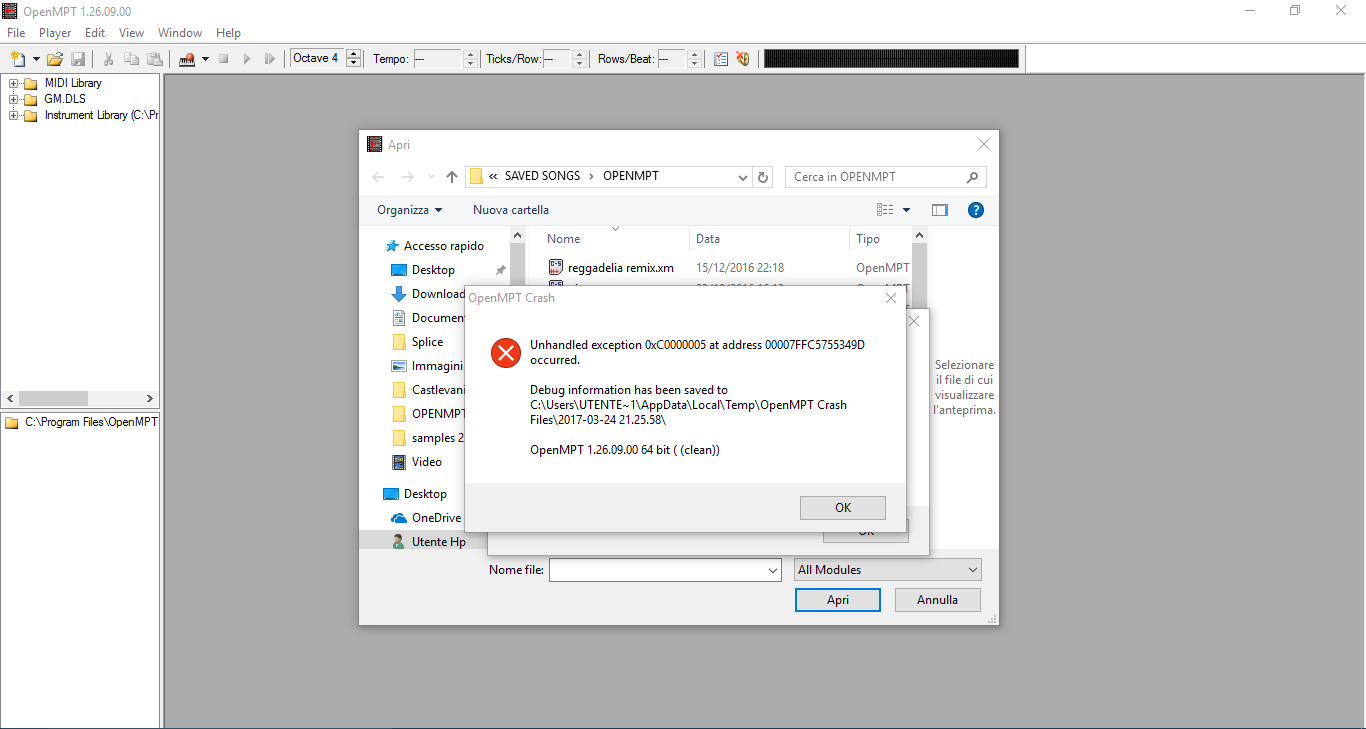Click the Refresh icon next to address bar

click(x=764, y=177)
